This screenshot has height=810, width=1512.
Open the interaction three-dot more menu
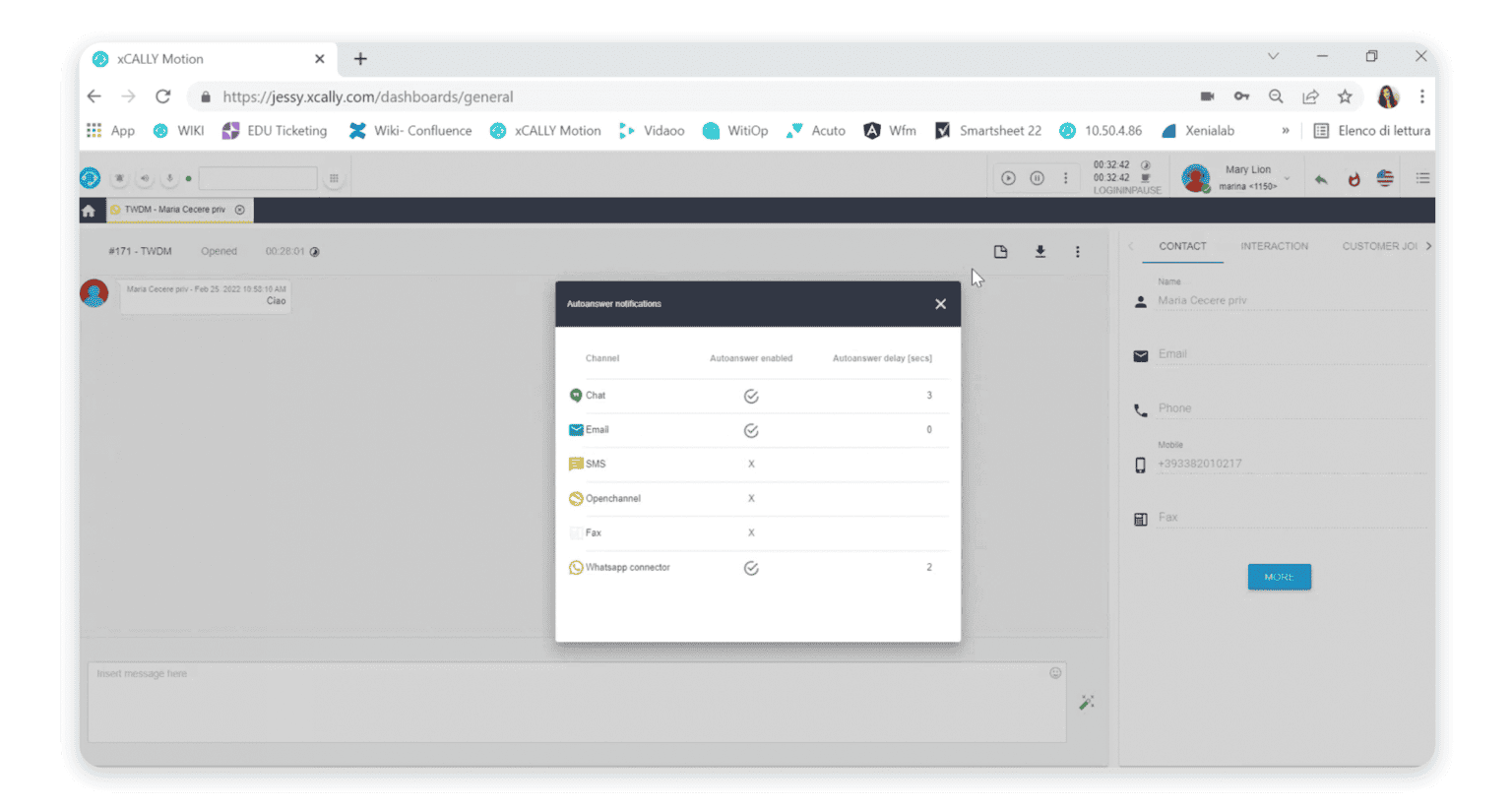coord(1077,252)
